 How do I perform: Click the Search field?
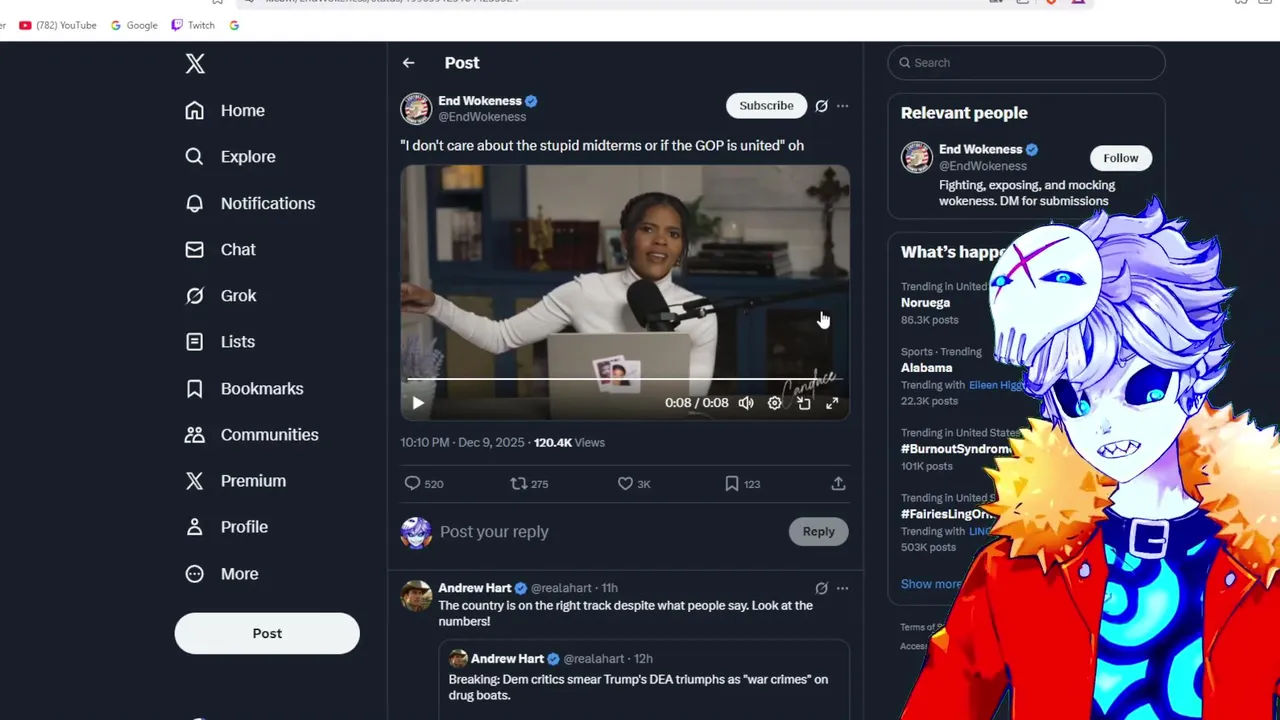click(x=1026, y=63)
